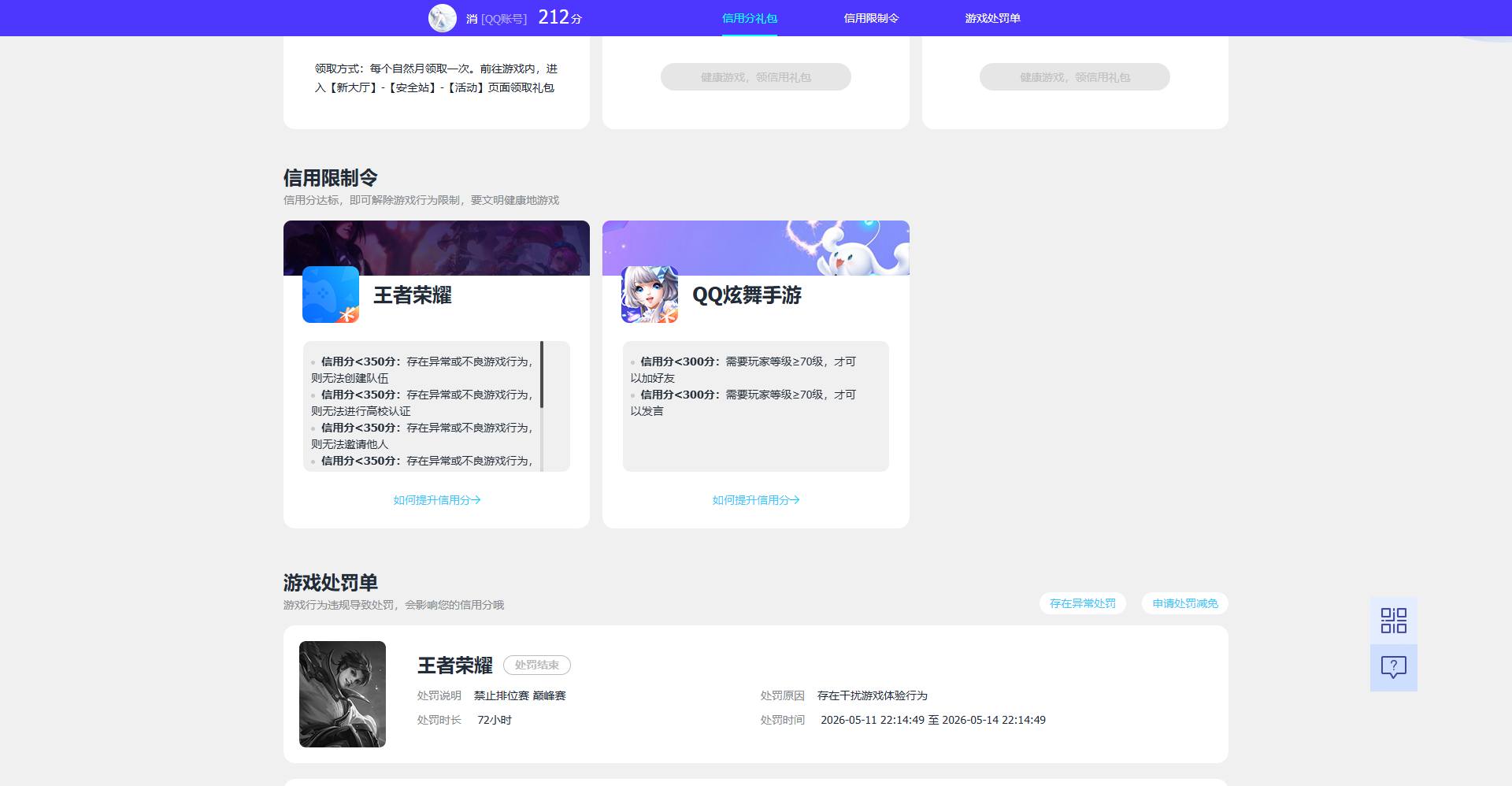Click 禁止排位赛 巅峰赛 penalty description
The width and height of the screenshot is (1512, 786).
tap(520, 695)
